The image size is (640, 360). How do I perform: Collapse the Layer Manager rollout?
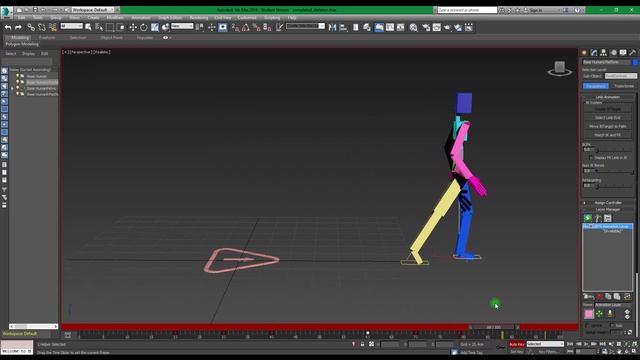608,209
